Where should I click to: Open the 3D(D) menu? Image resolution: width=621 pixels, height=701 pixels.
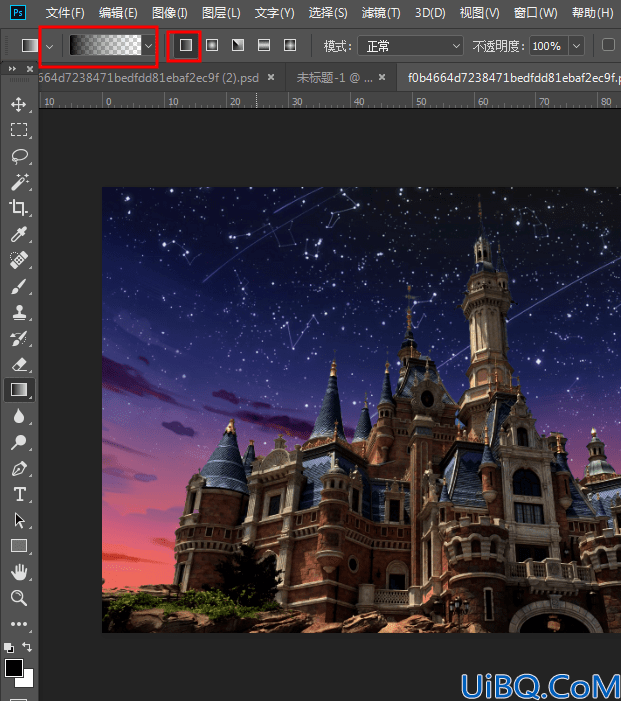430,13
